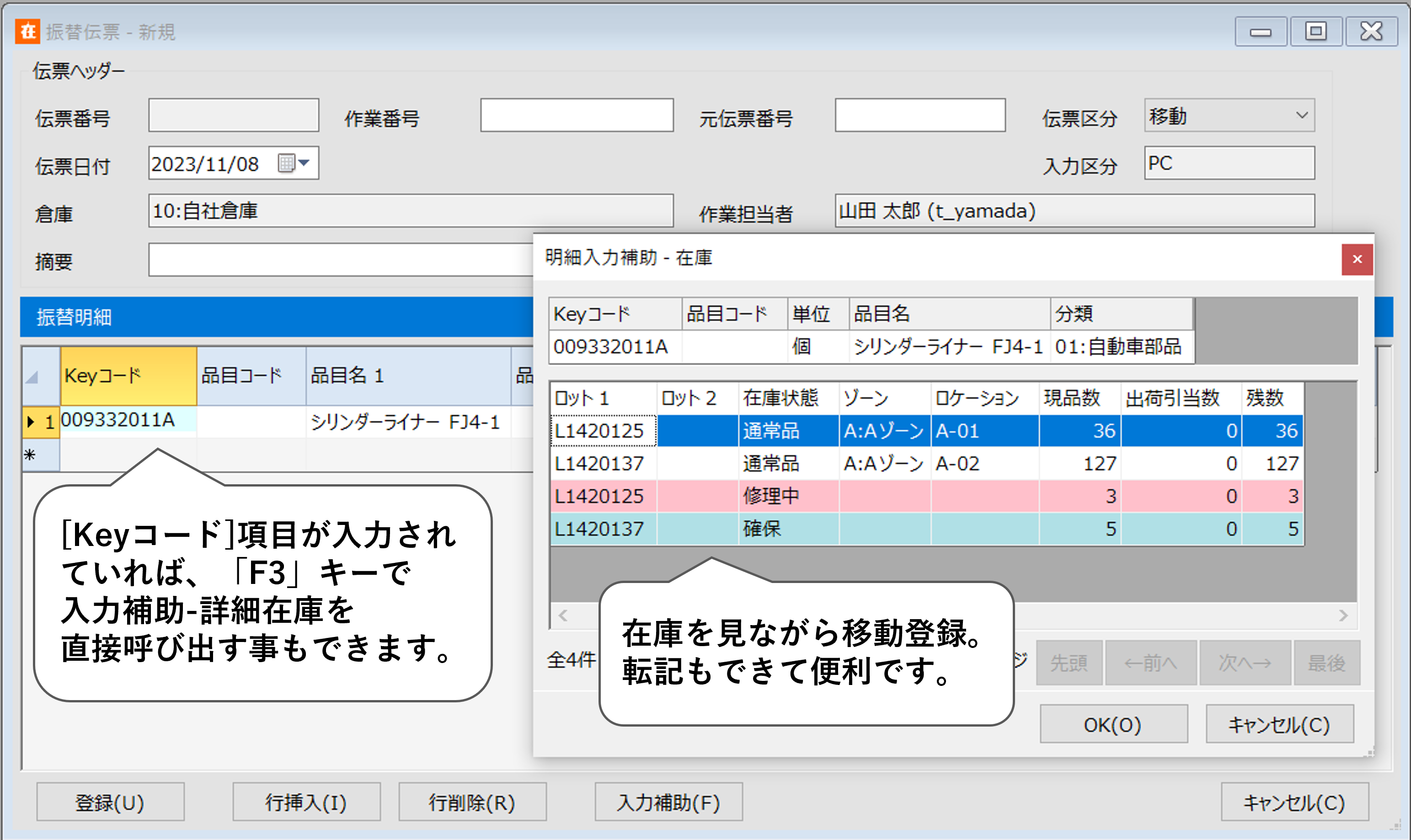Open the 伝票区分 dropdown showing 移動
Screen dimensions: 1411x840
tap(1229, 116)
